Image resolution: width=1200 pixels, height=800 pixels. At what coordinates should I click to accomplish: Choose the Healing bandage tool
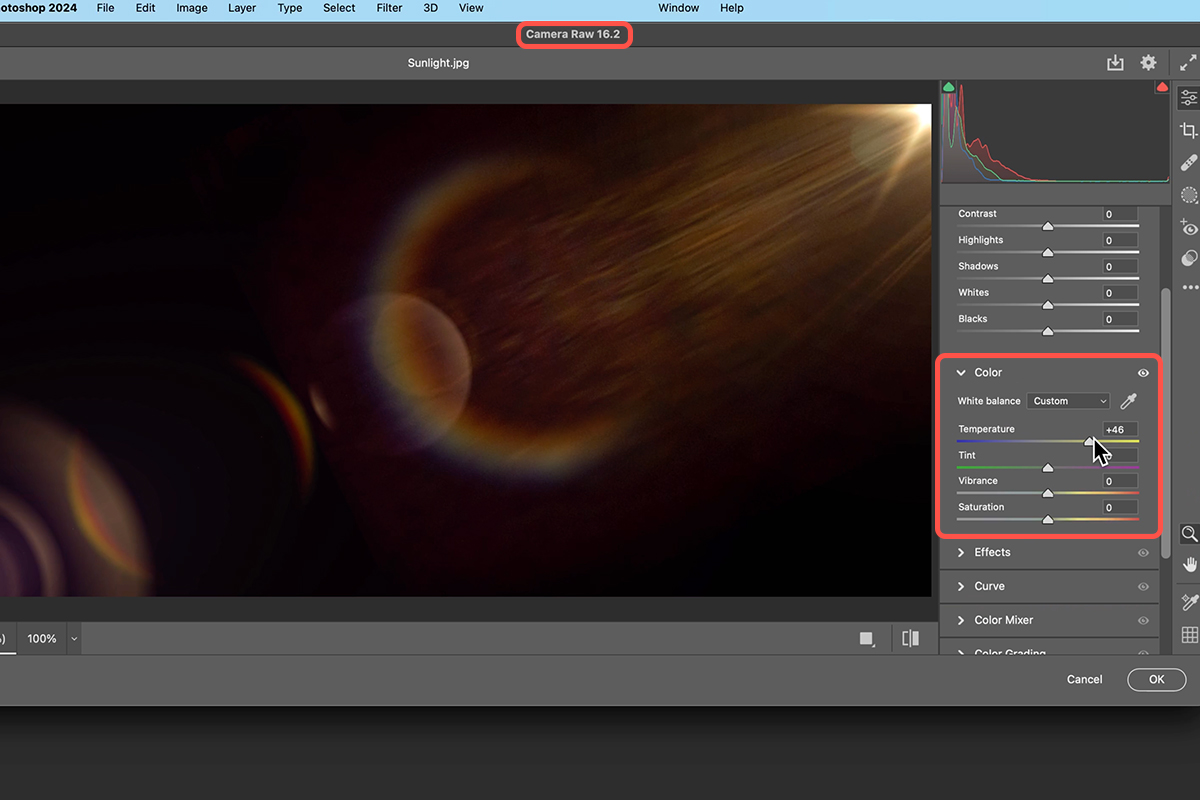coord(1188,162)
